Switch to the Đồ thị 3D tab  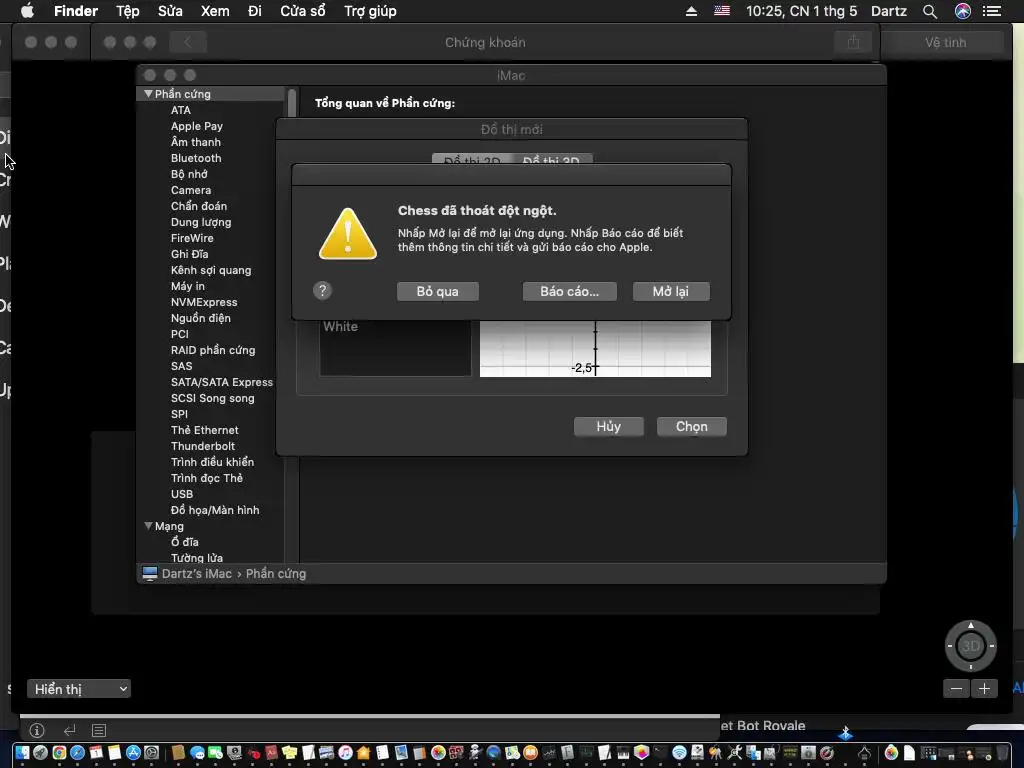pos(552,159)
